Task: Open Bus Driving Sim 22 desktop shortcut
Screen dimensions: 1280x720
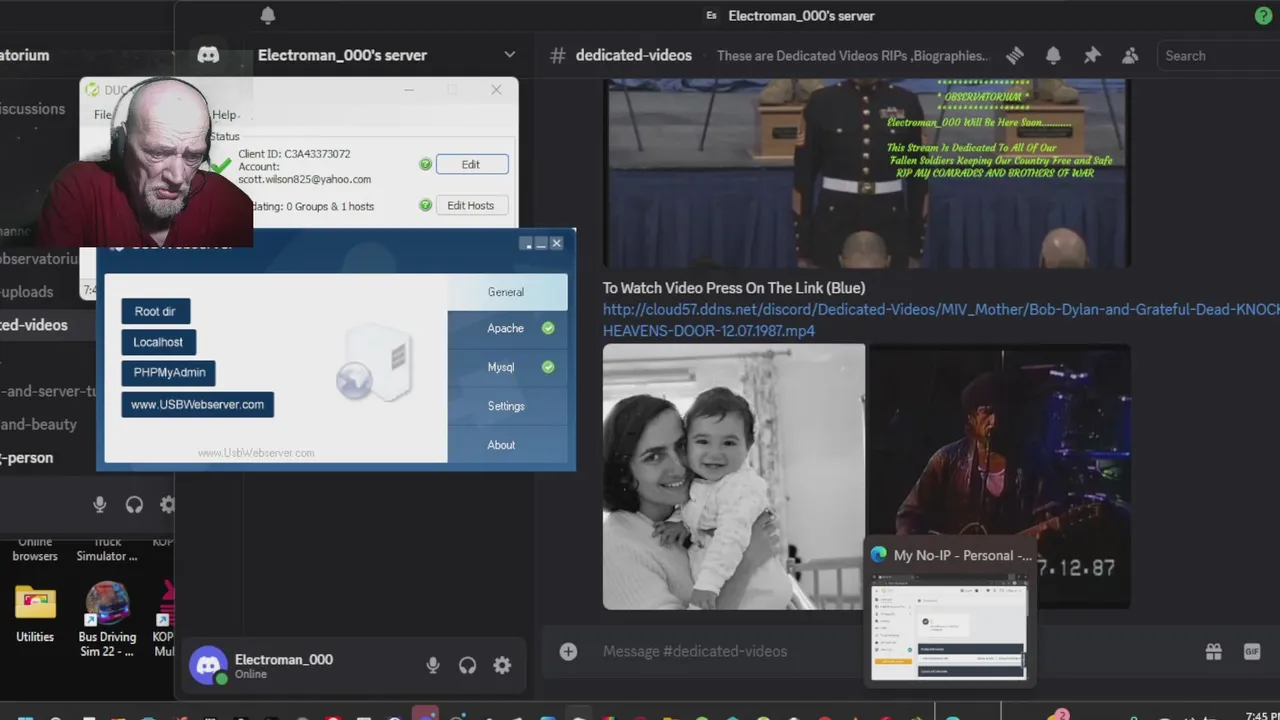Action: point(107,619)
